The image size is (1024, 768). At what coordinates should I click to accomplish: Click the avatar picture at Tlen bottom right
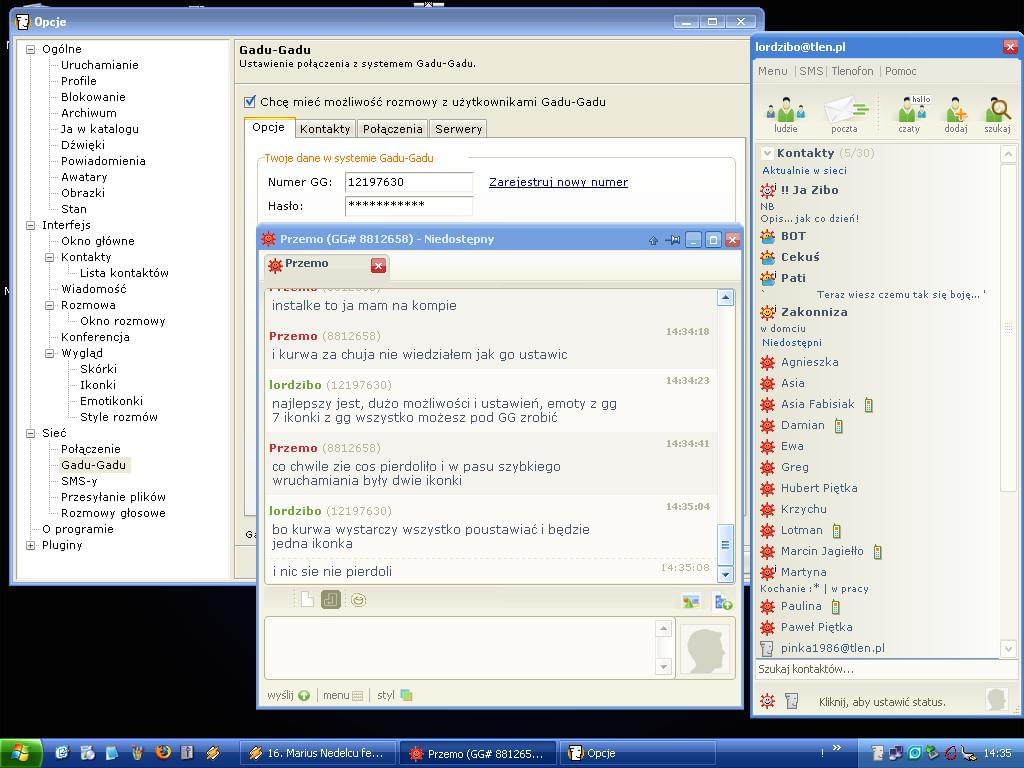point(997,699)
